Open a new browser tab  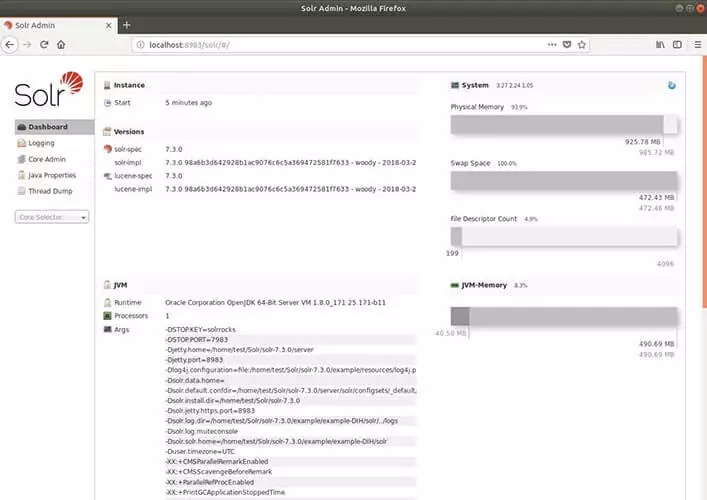(x=127, y=25)
